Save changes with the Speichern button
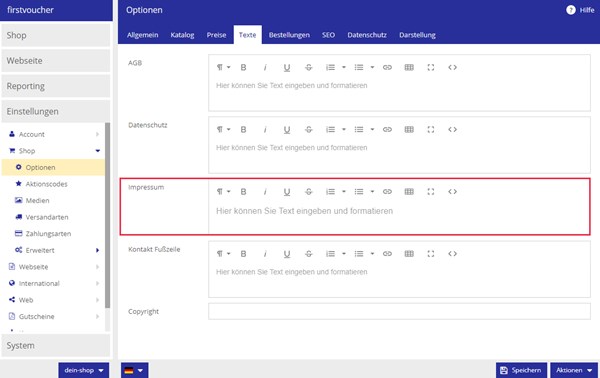This screenshot has width=600, height=378. click(522, 370)
